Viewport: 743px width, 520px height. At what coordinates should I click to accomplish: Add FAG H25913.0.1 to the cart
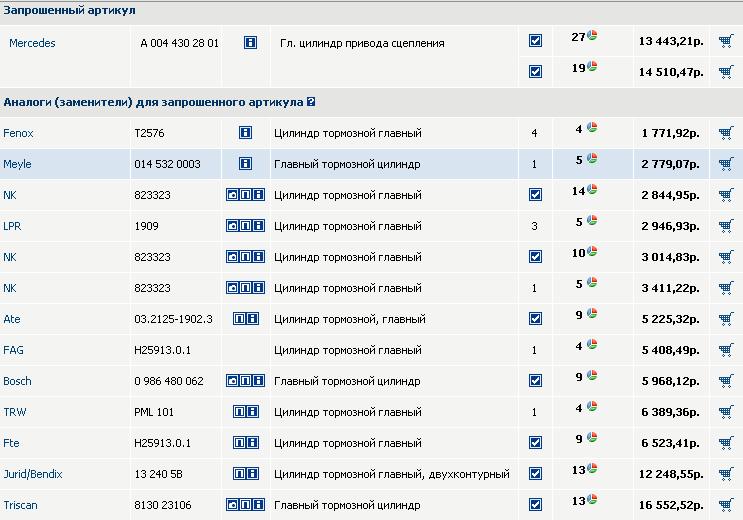(x=725, y=350)
